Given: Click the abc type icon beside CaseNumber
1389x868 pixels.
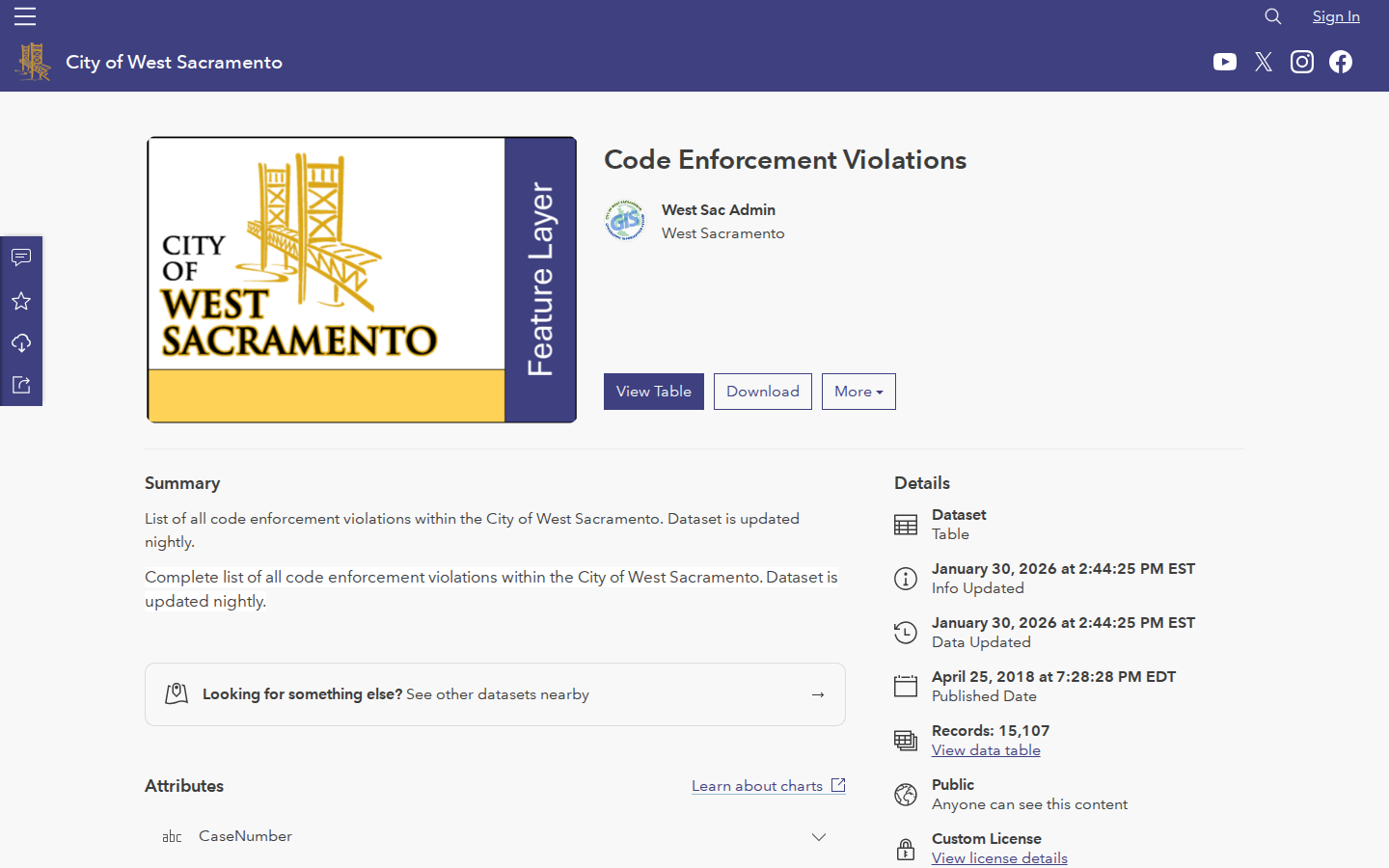Looking at the screenshot, I should pos(172,837).
